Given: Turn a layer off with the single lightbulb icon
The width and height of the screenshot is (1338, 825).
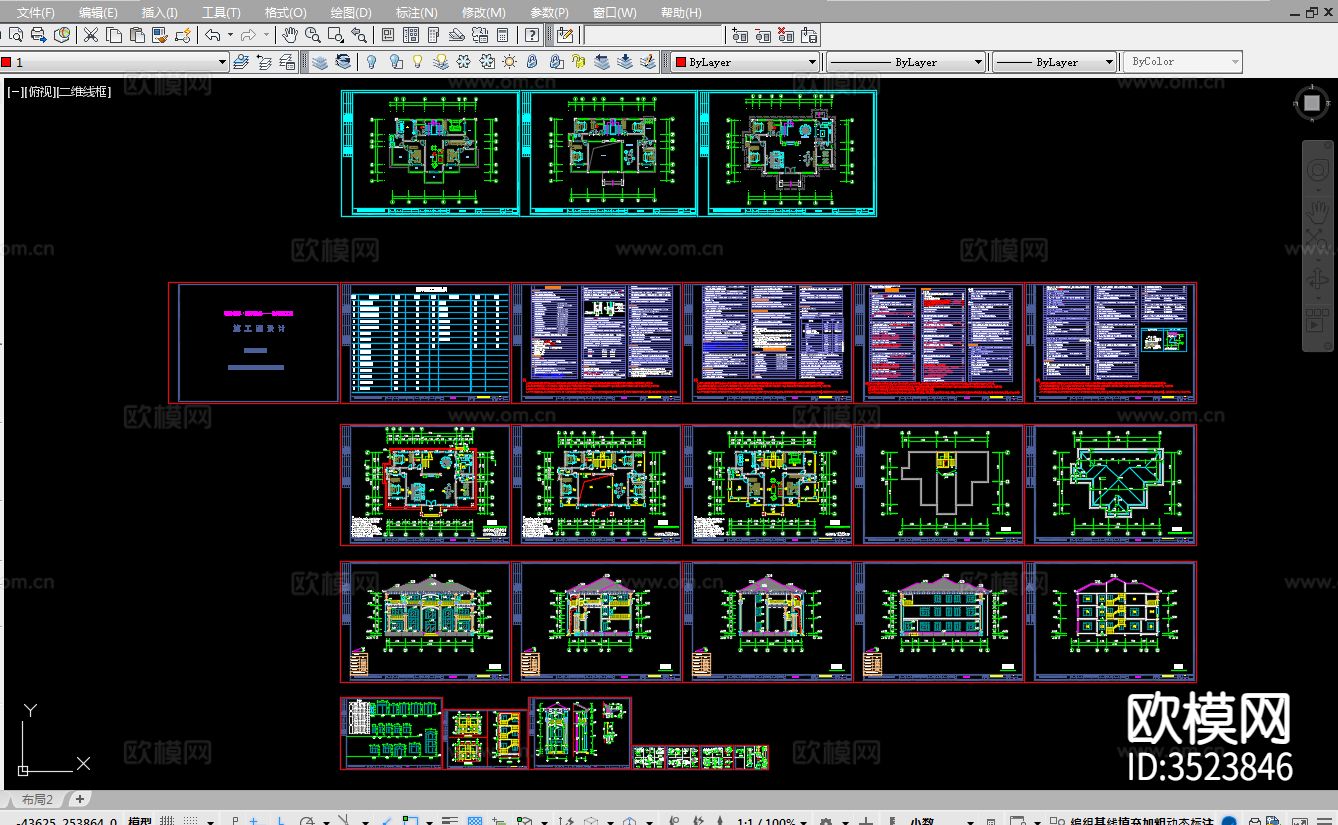Looking at the screenshot, I should point(371,62).
